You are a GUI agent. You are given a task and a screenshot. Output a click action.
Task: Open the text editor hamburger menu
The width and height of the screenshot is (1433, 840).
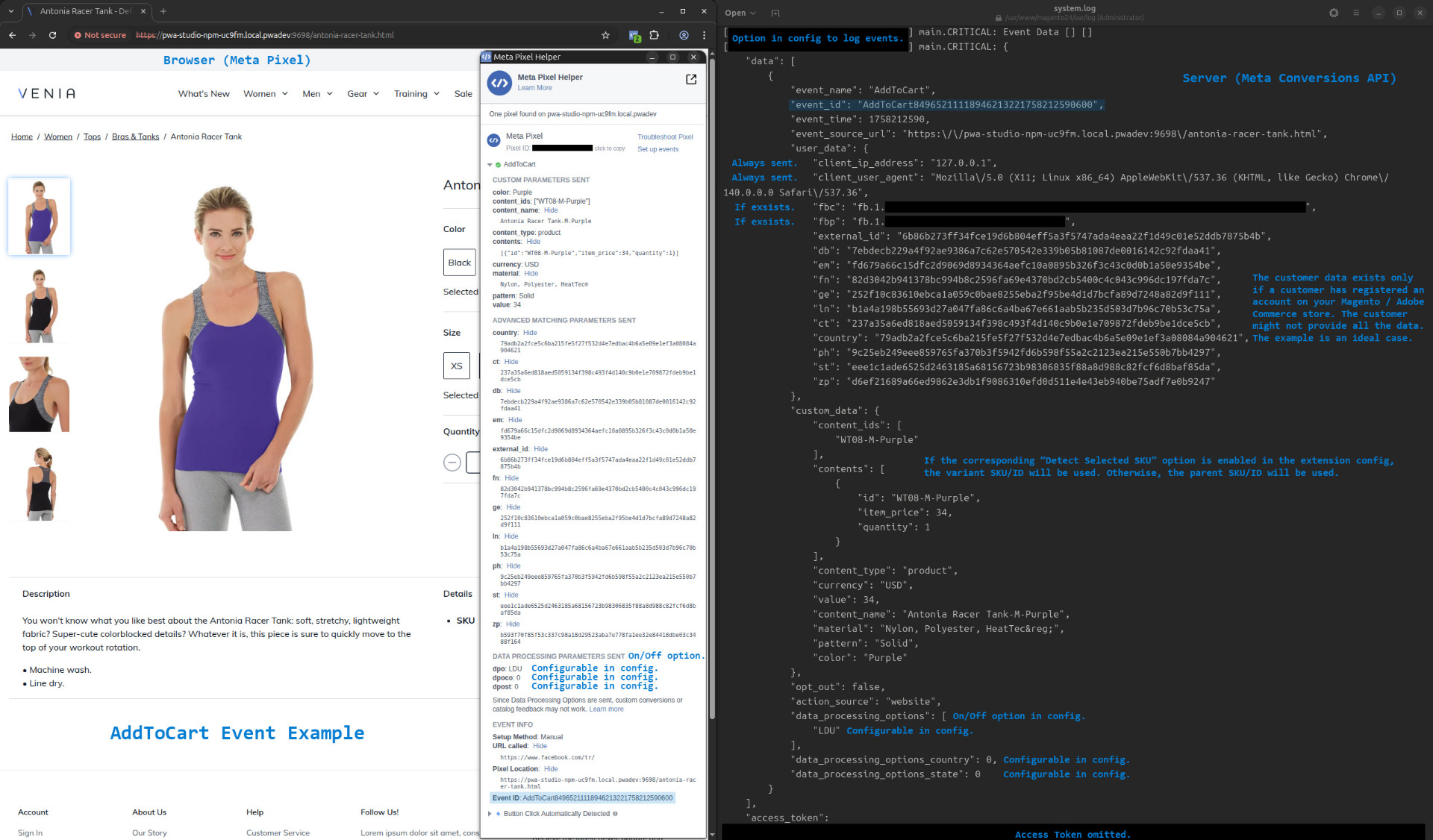click(x=1356, y=13)
